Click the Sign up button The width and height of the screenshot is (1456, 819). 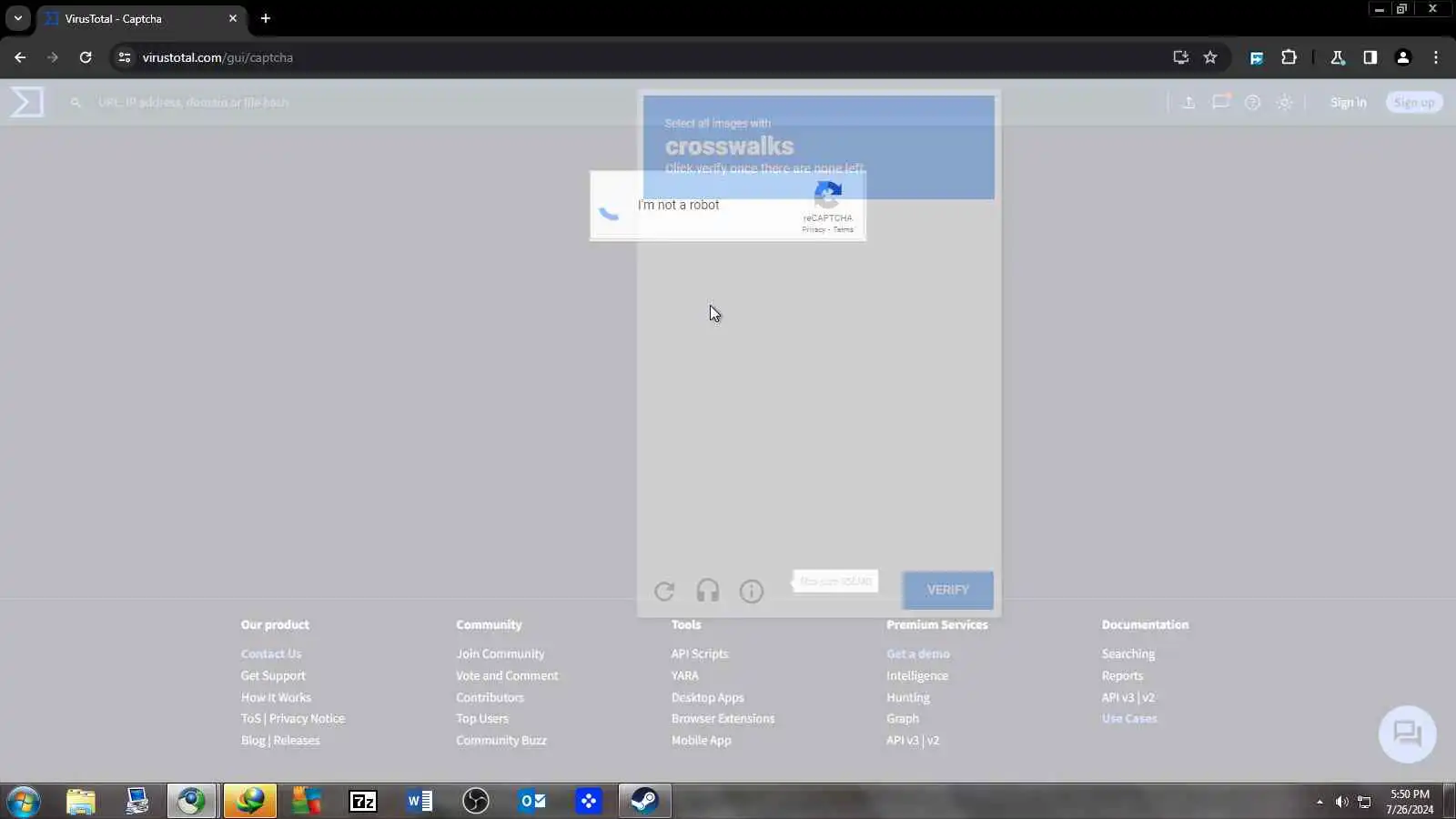click(x=1413, y=102)
